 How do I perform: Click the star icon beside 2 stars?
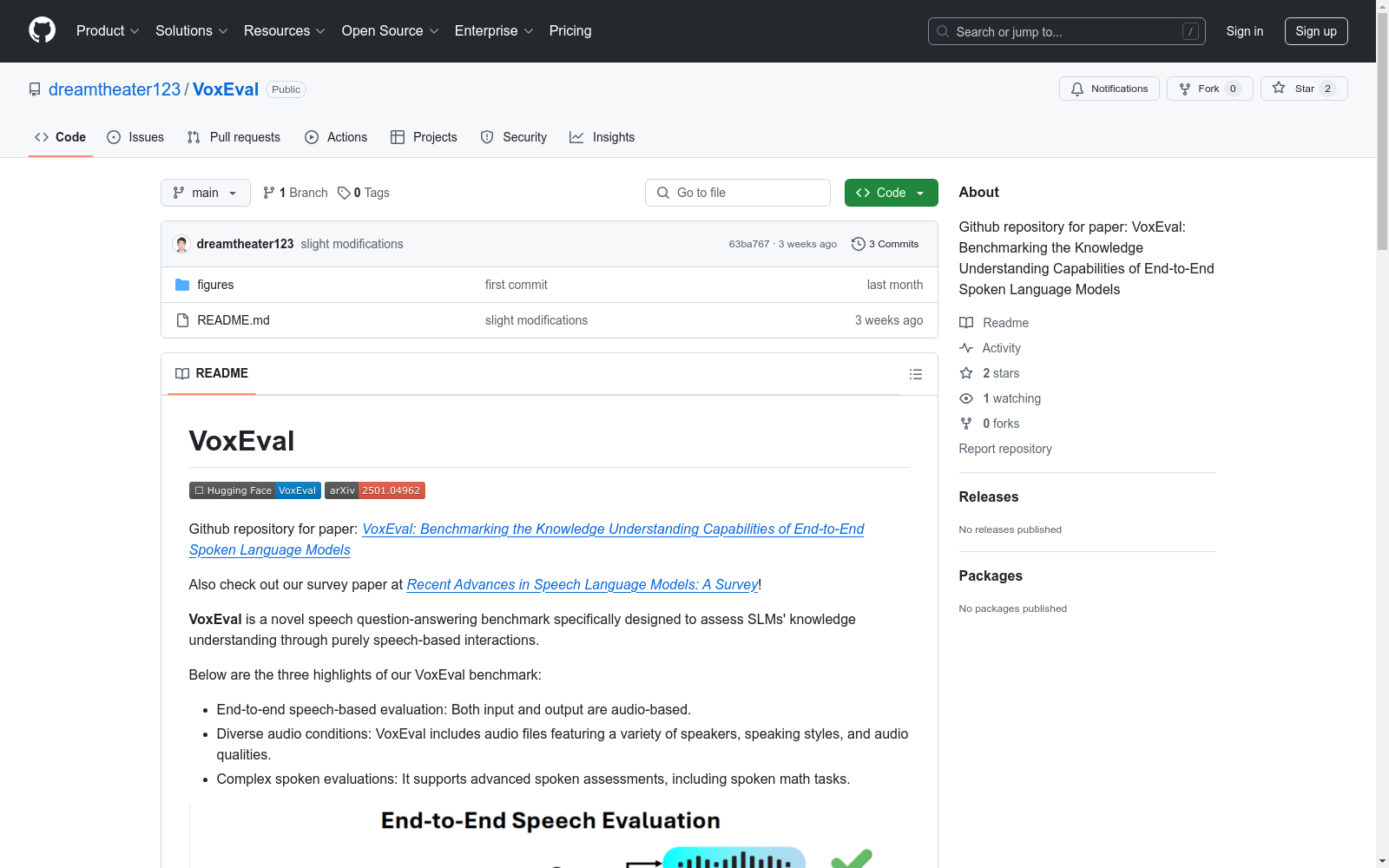966,373
